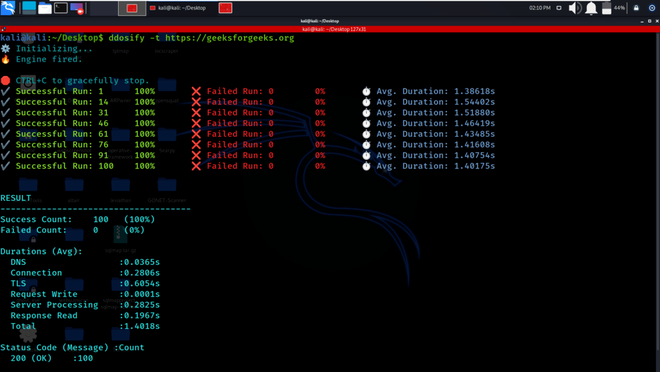The height and width of the screenshot is (372, 660).
Task: Click 'Successful Run: 46' text
Action: 62,123
